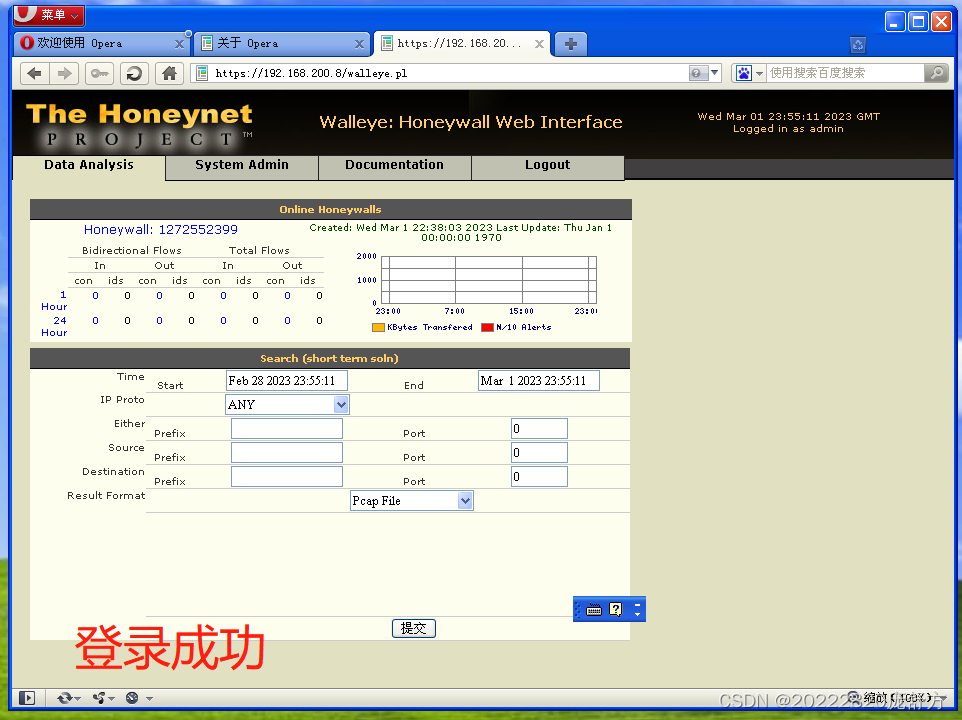Close the 欢迎使用 Opera tab
The image size is (962, 720).
[179, 44]
